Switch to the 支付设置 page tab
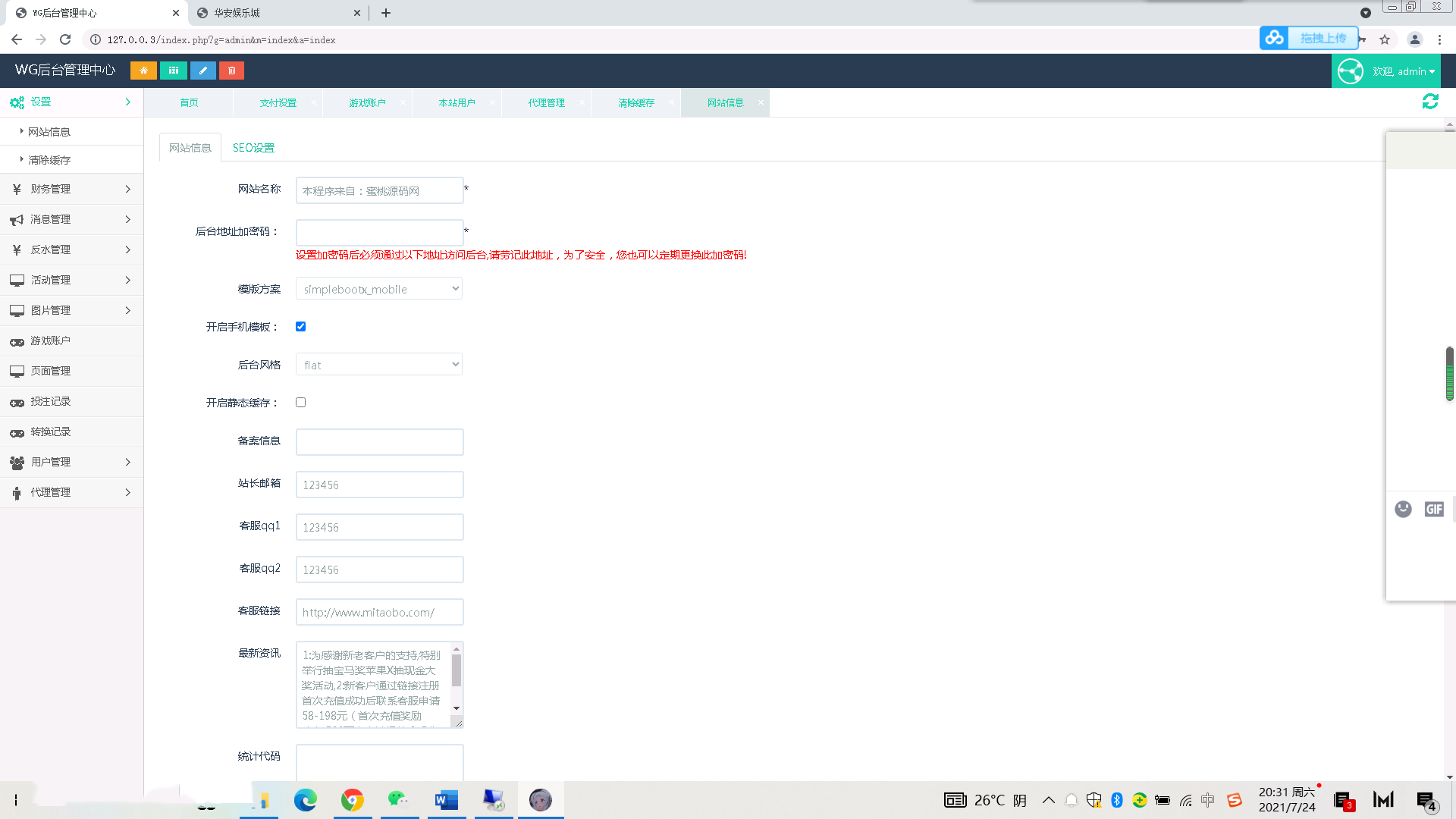Viewport: 1456px width, 819px height. 278,103
